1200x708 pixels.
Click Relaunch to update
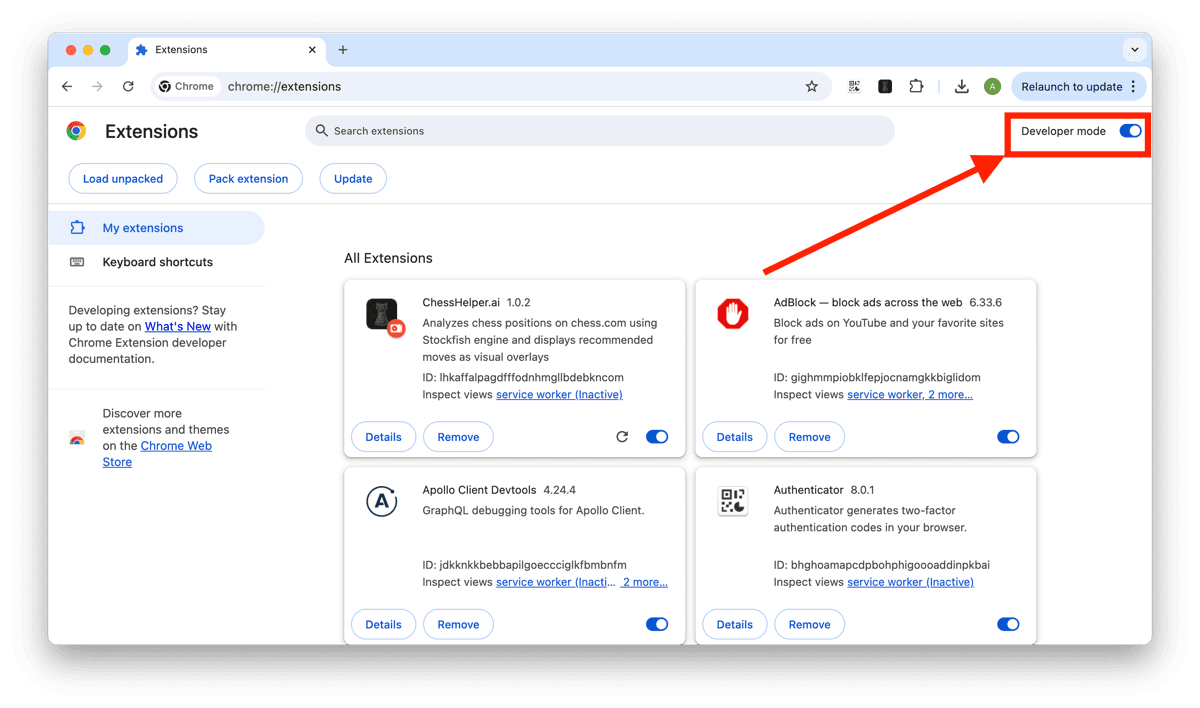click(1072, 86)
